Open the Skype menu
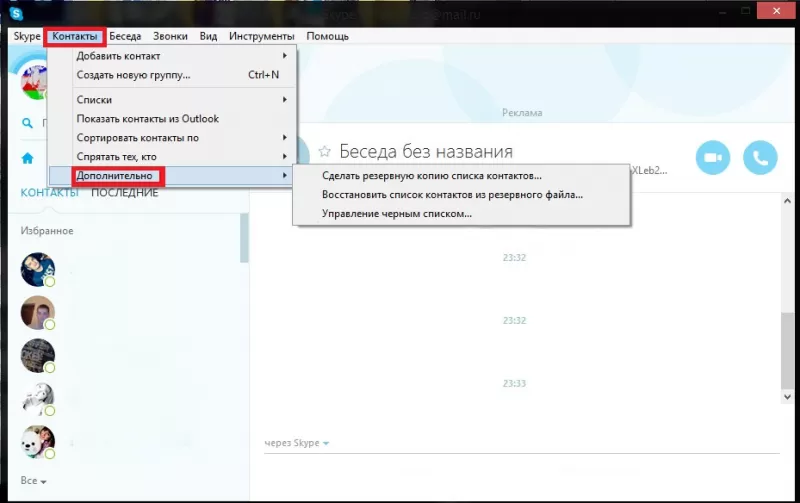This screenshot has height=503, width=800. [x=27, y=36]
